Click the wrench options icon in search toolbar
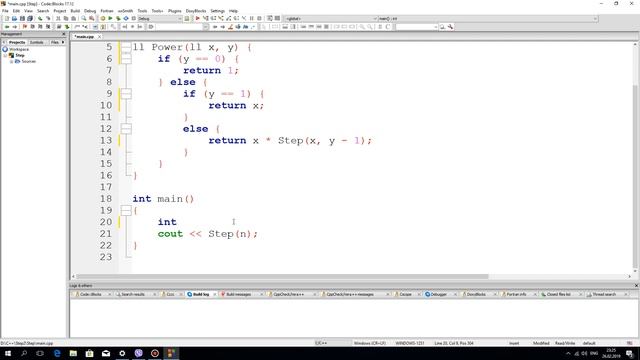This screenshot has height=360, width=640. 450,27
